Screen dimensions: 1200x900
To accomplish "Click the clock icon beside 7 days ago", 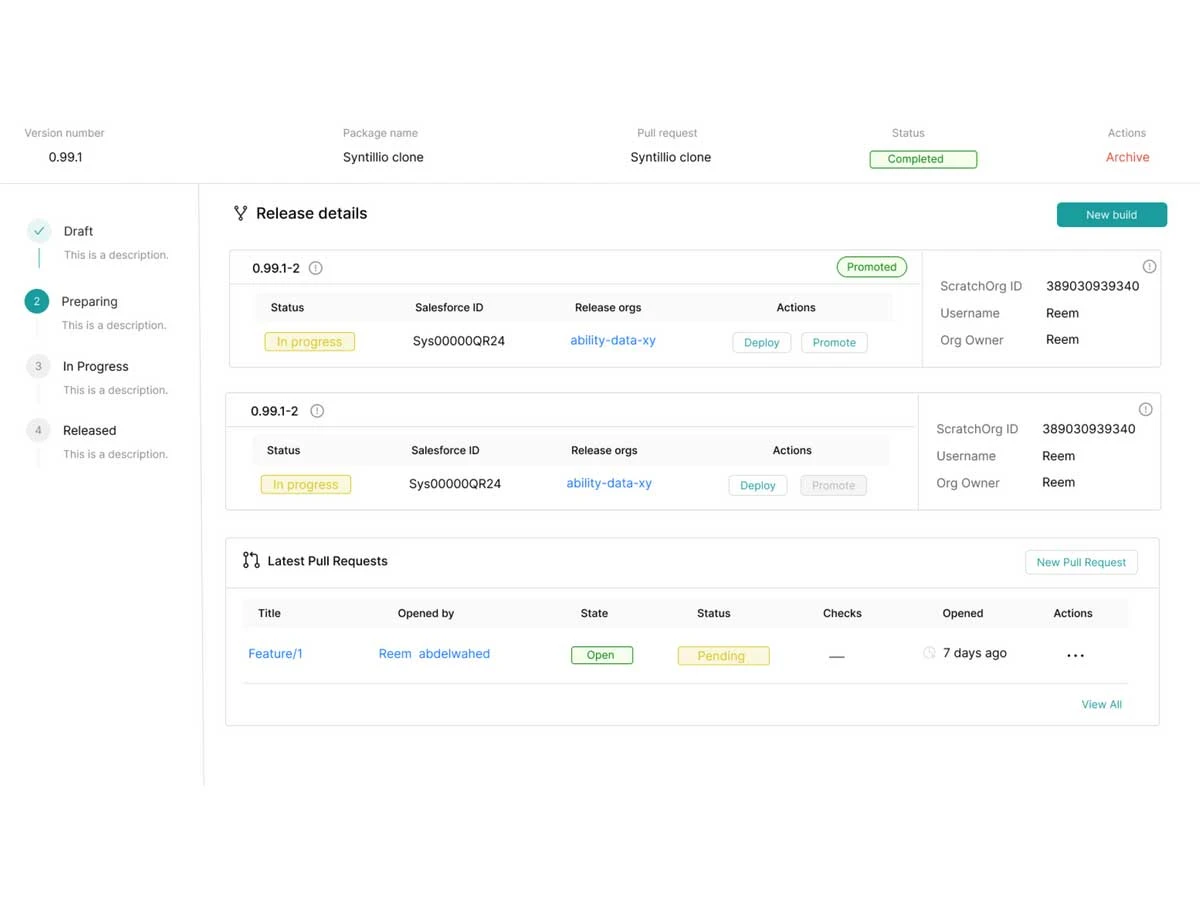I will [x=929, y=653].
